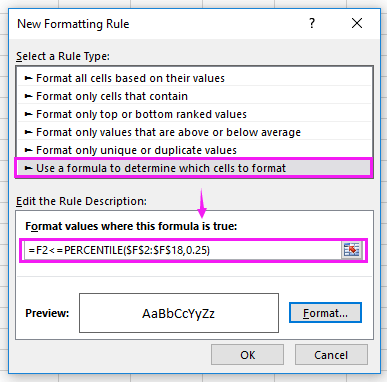Click the 'New Formatting Rule' title bar
387x382 pixels.
pos(160,24)
